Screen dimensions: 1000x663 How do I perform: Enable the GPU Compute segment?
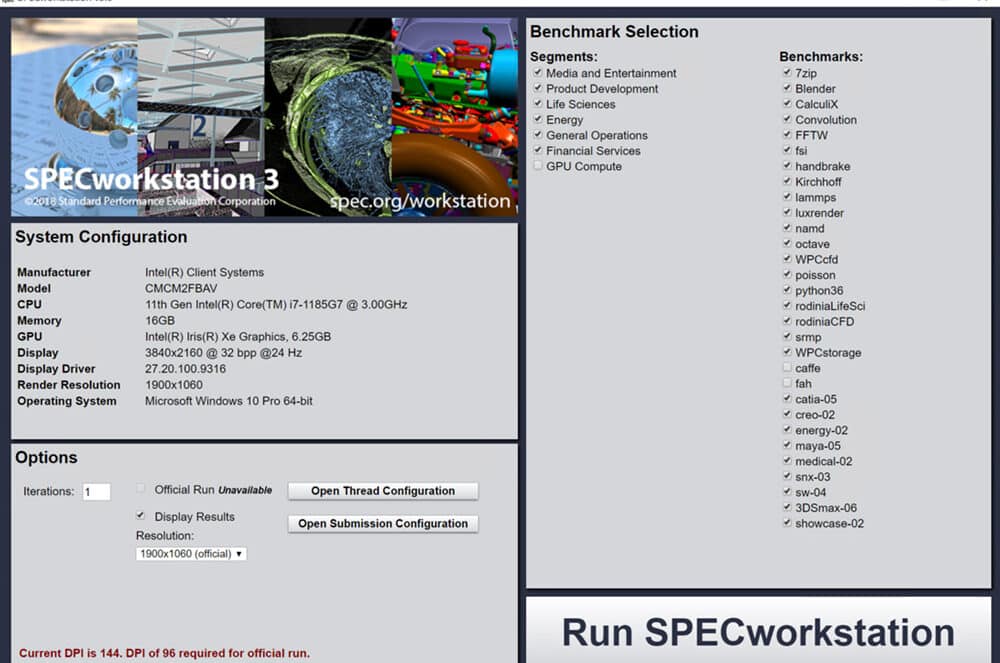(538, 166)
